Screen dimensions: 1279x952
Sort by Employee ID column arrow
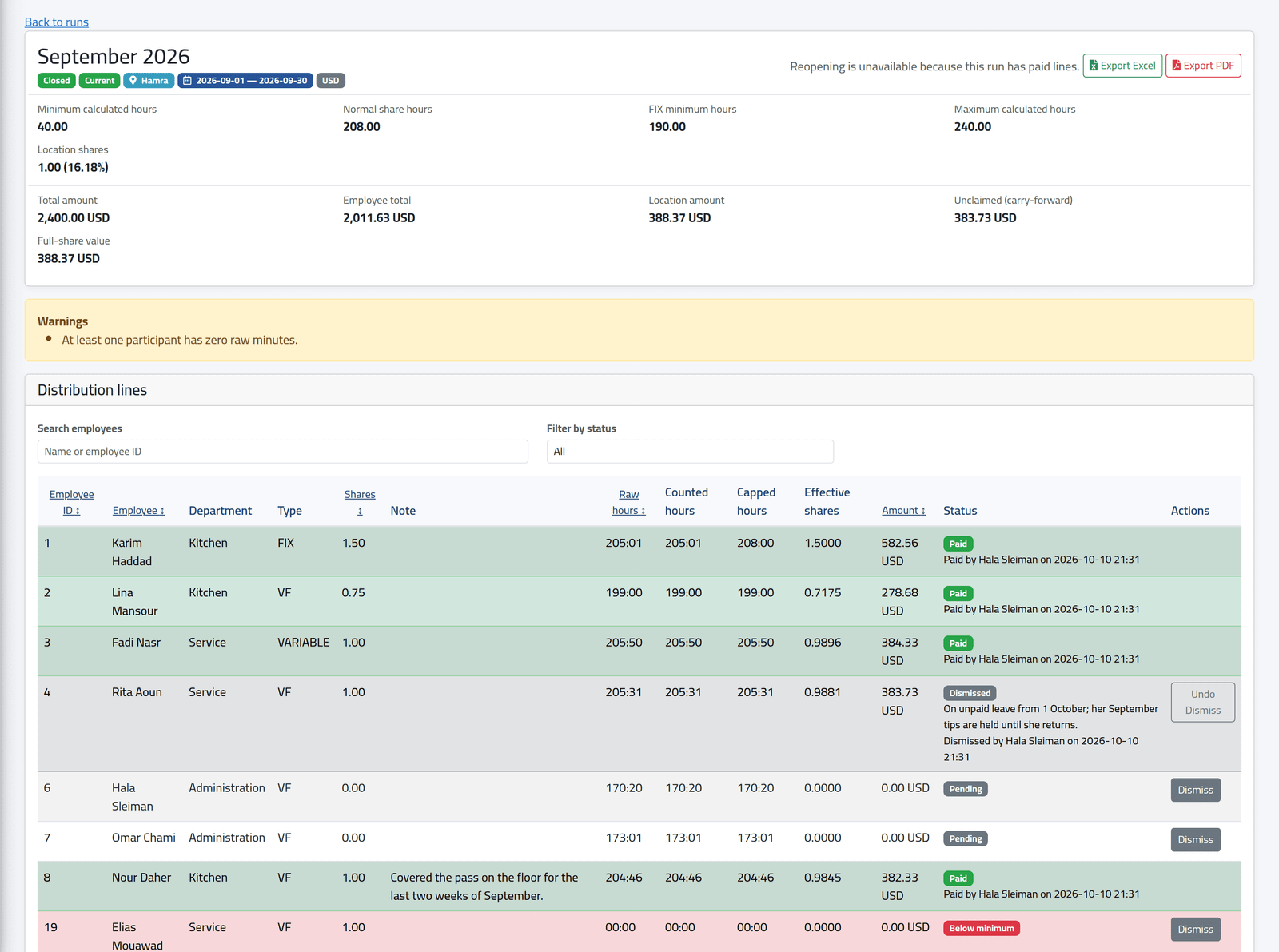[78, 511]
